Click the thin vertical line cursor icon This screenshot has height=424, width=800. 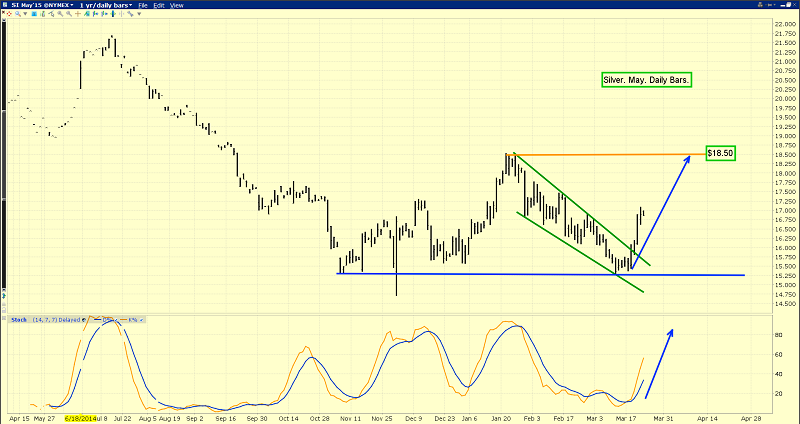(x=121, y=14)
